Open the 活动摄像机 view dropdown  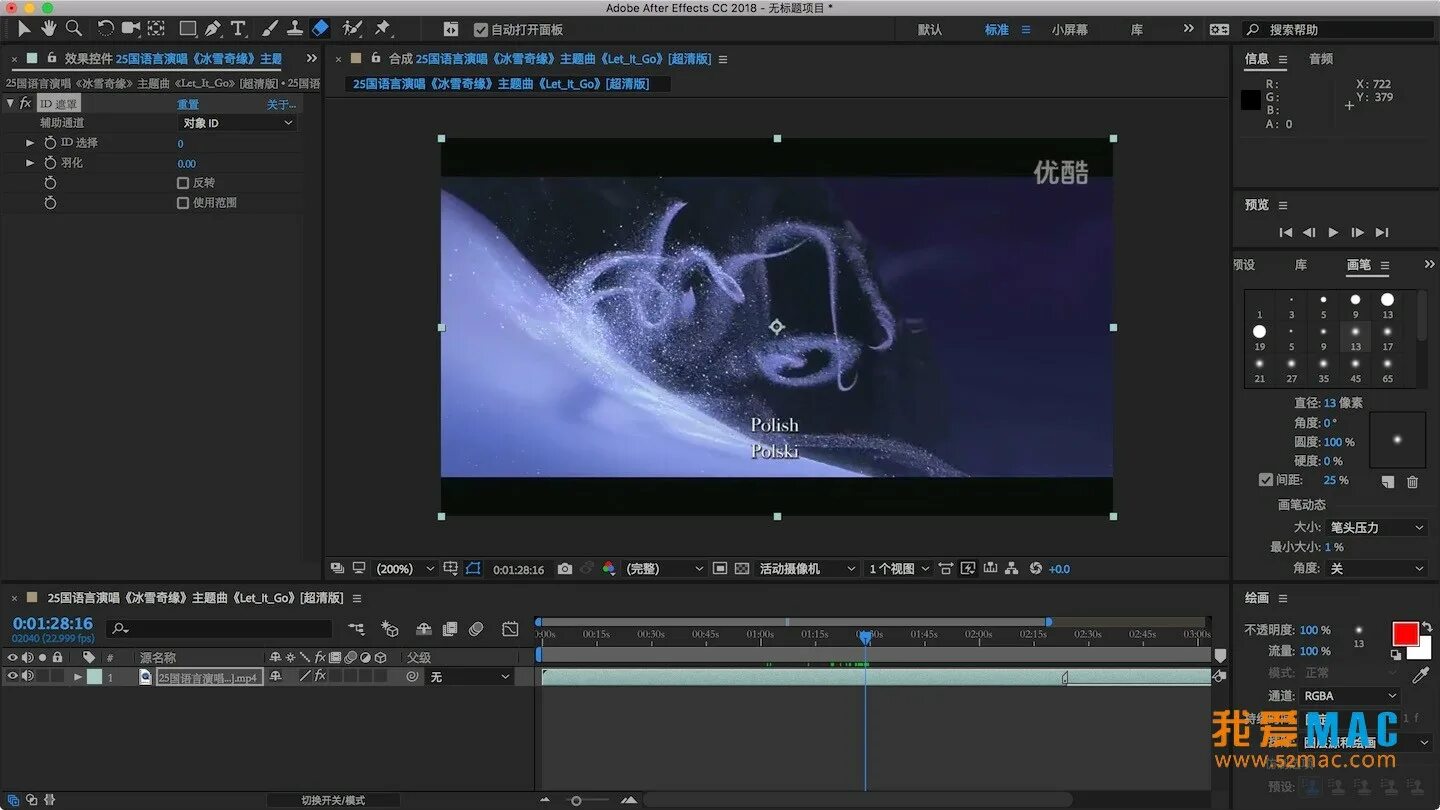pyautogui.click(x=808, y=568)
